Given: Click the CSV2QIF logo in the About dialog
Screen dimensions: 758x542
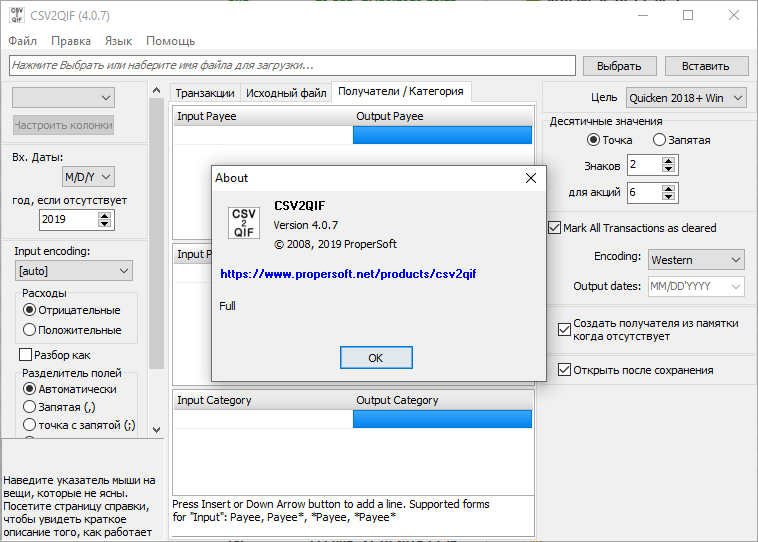Looking at the screenshot, I should click(x=244, y=222).
